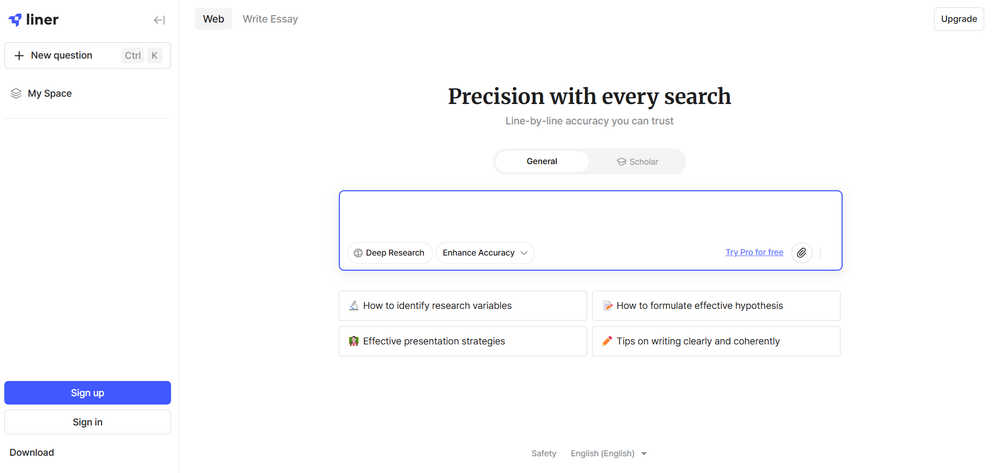This screenshot has height=473, width=1000.
Task: Follow the Try Pro for free link
Action: (754, 253)
